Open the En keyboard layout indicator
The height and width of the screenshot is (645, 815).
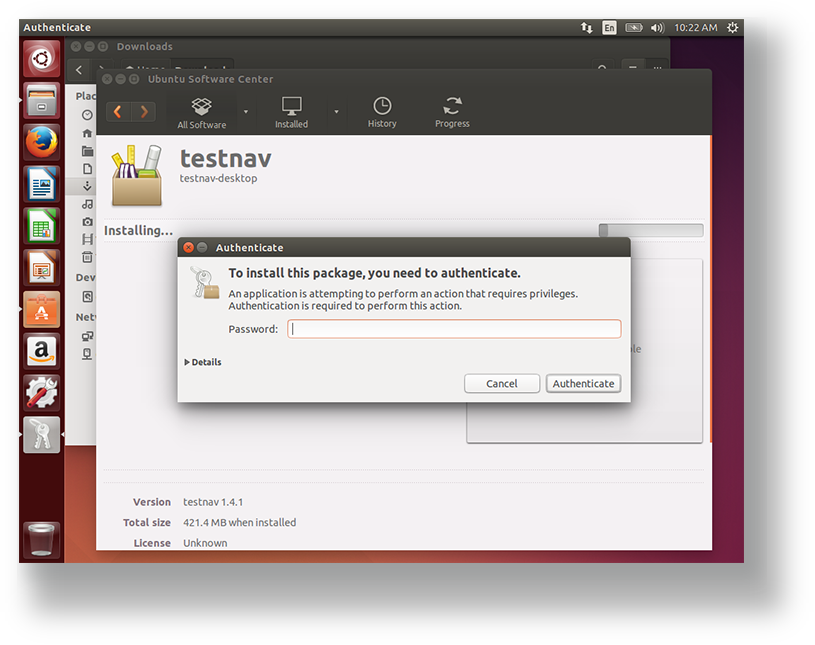(609, 28)
